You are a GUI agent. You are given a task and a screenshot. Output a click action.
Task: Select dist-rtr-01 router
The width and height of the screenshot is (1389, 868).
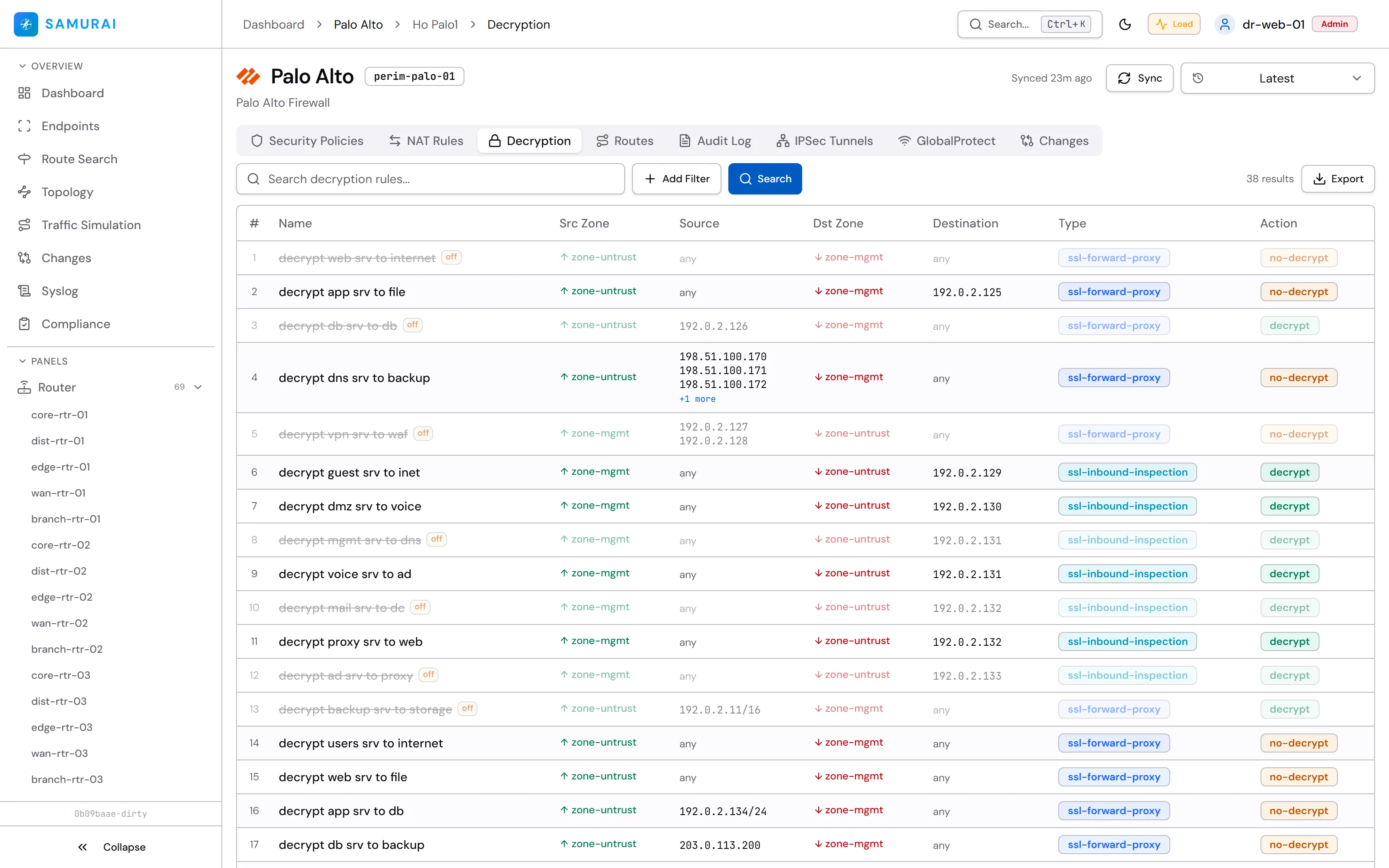(58, 441)
